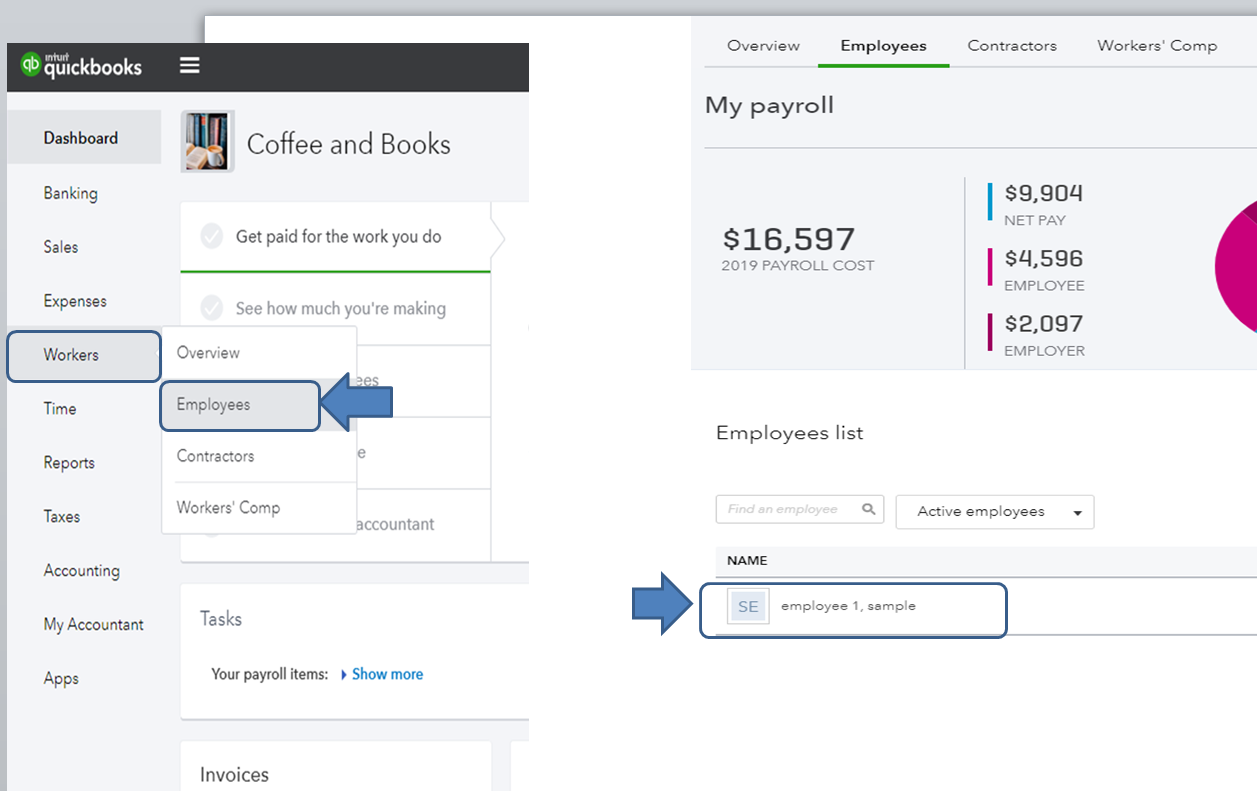
Task: Switch to the Workers' Comp tab in payroll
Action: tap(1157, 46)
